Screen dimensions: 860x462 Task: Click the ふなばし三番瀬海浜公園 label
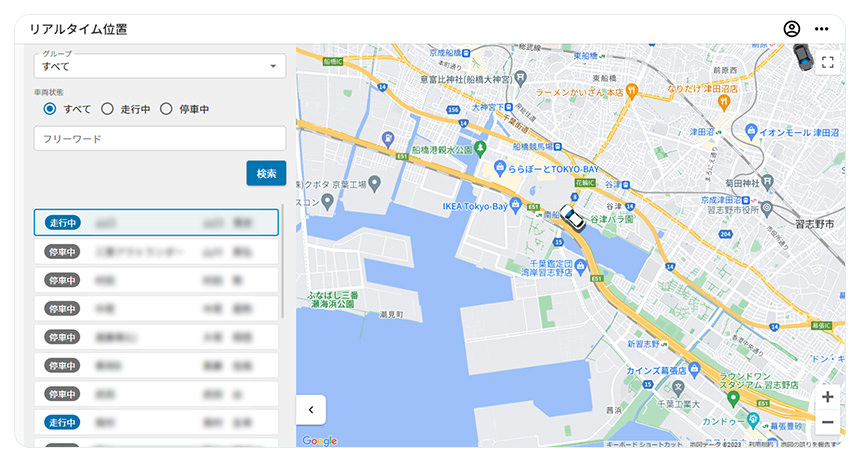click(334, 300)
